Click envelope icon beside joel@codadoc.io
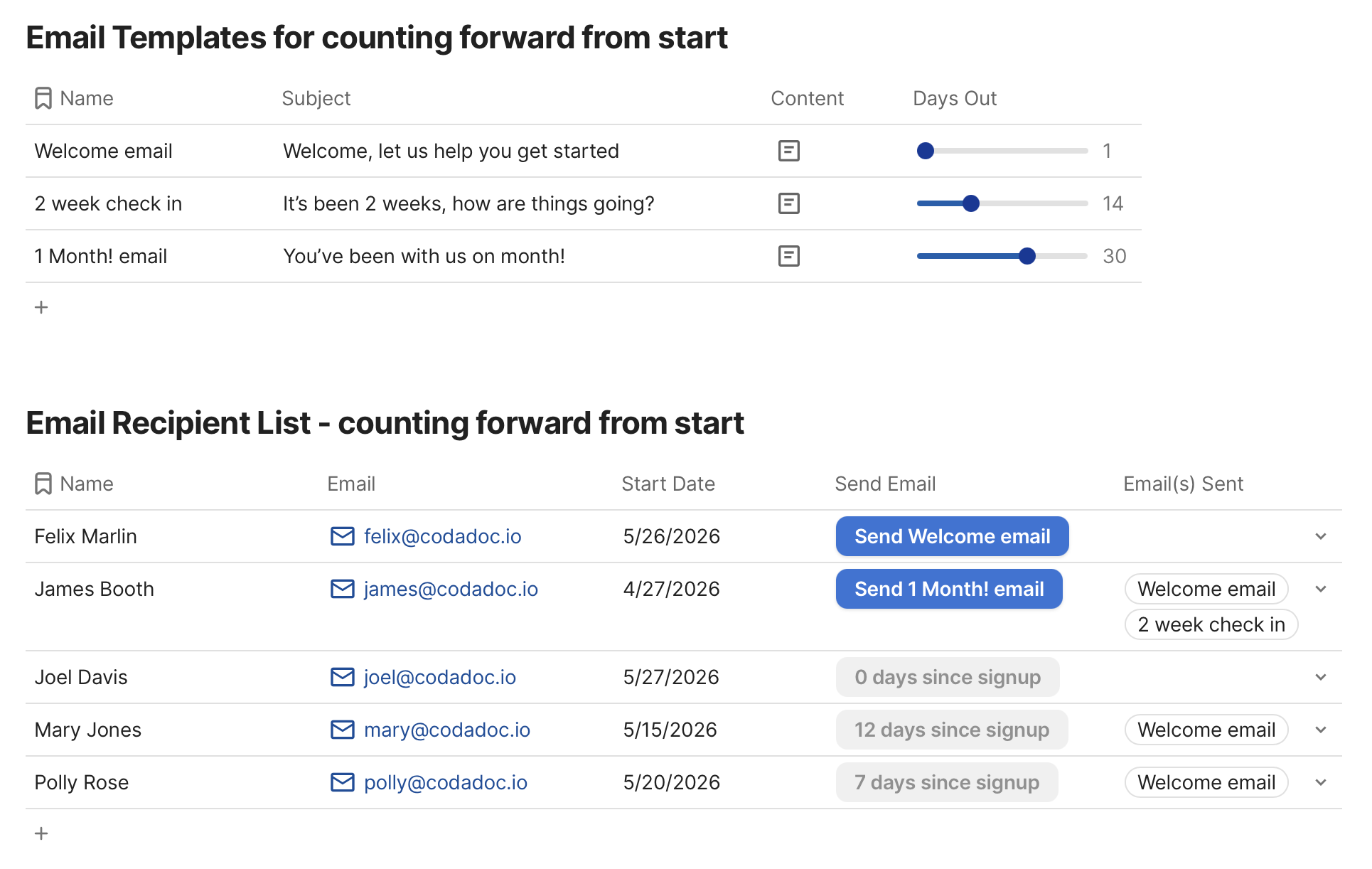 click(342, 677)
